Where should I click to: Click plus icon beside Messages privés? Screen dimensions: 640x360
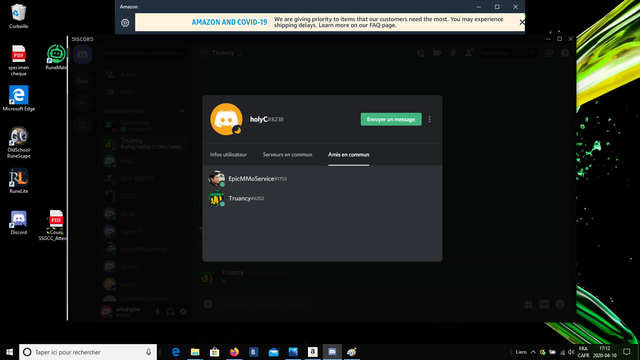182,111
